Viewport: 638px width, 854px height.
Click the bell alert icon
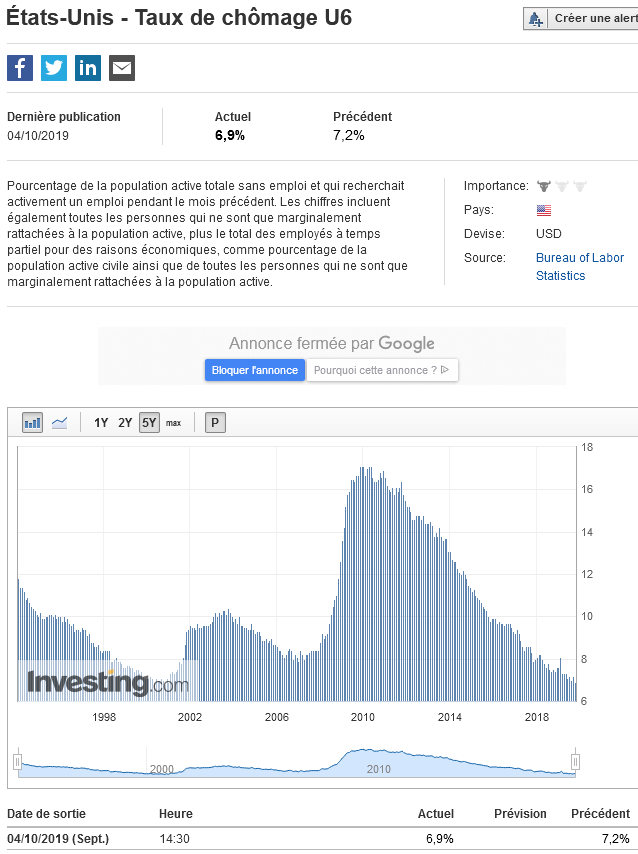pos(536,19)
